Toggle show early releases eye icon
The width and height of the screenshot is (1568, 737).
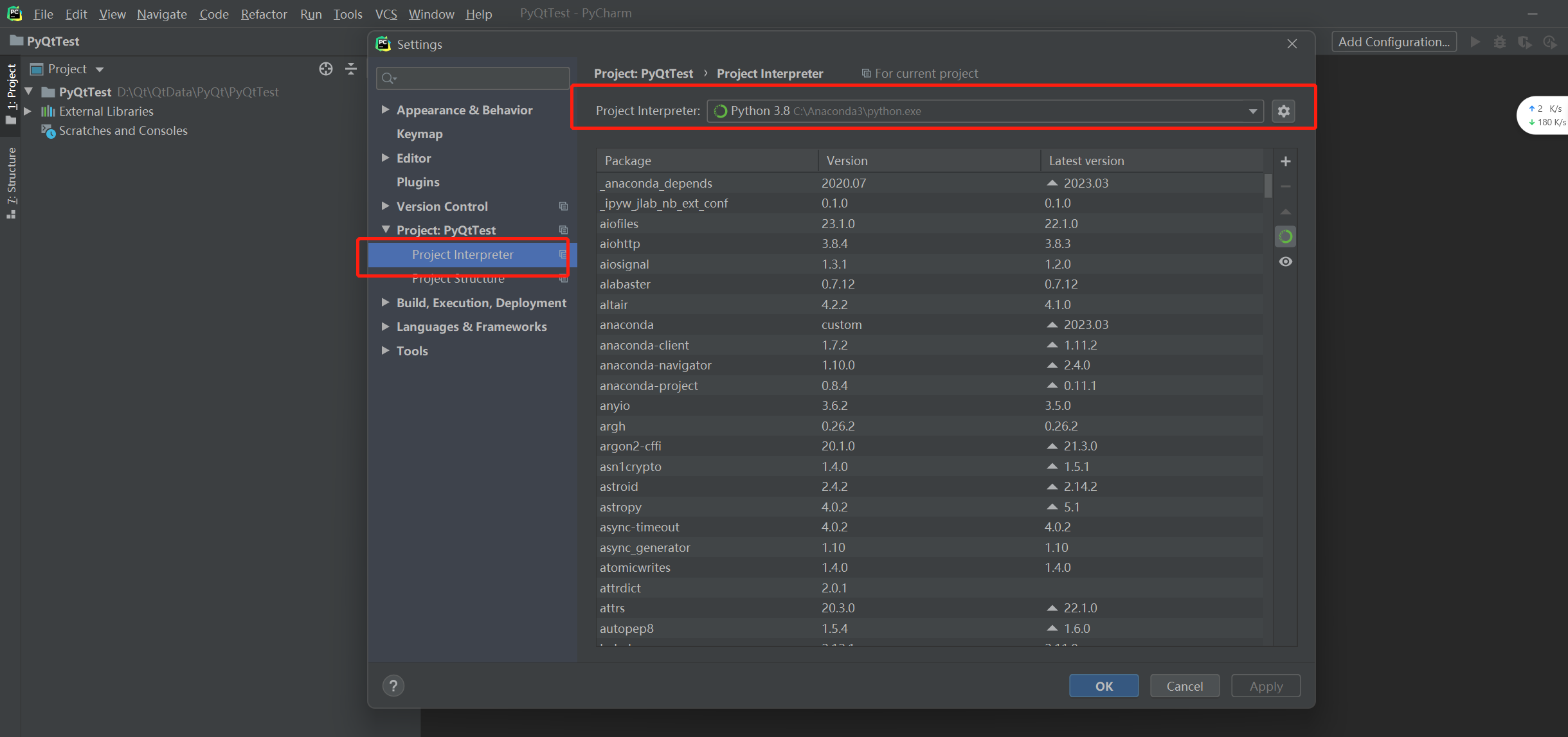(1285, 262)
